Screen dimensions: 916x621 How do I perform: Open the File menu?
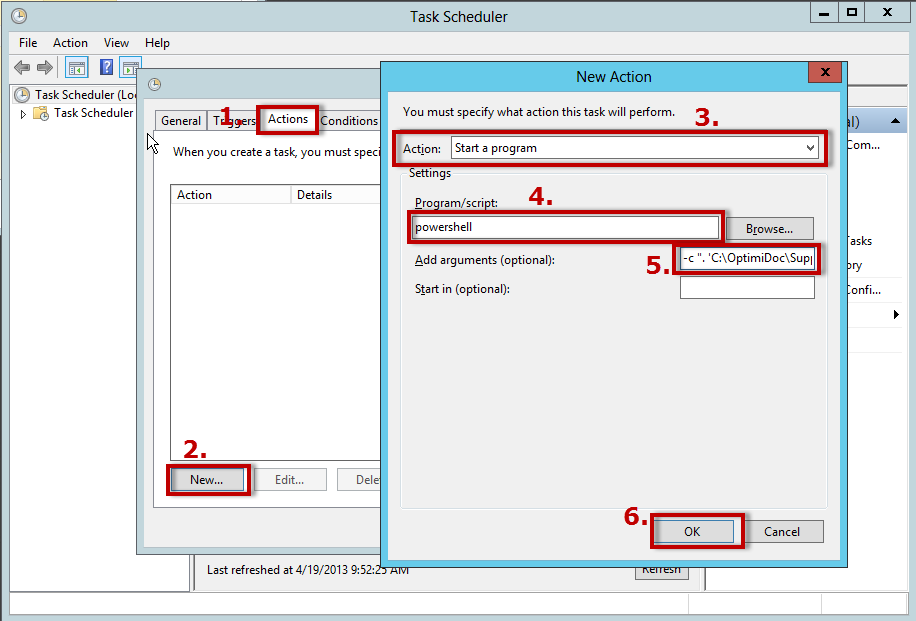(28, 43)
